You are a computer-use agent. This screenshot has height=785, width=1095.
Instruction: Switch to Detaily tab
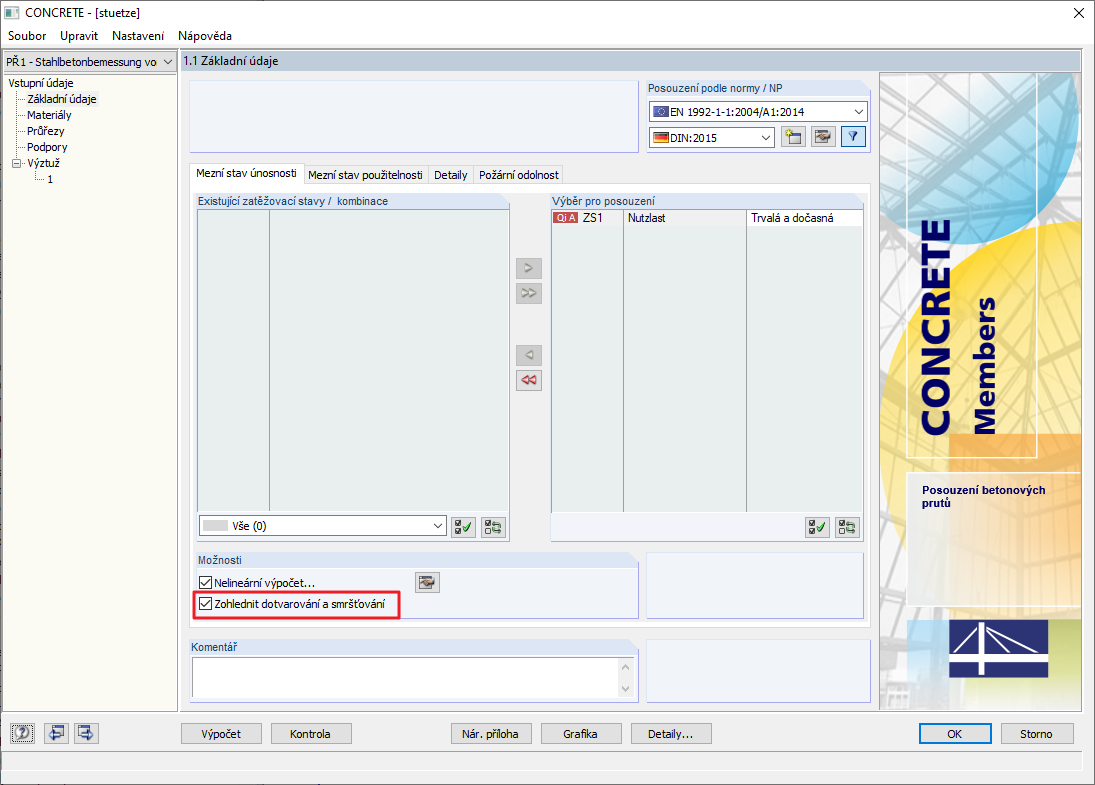pos(450,175)
